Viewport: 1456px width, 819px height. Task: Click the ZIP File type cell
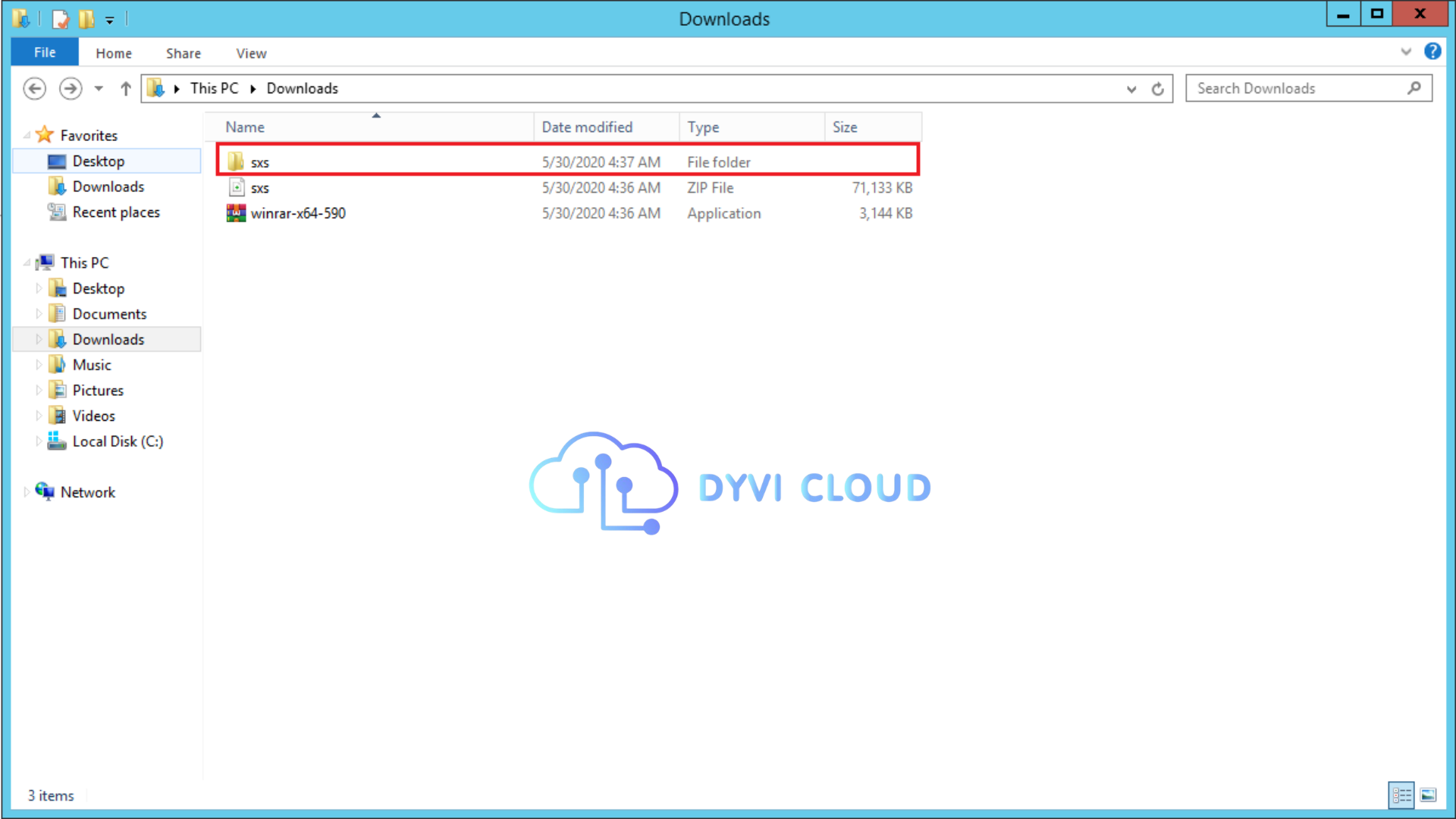point(711,187)
